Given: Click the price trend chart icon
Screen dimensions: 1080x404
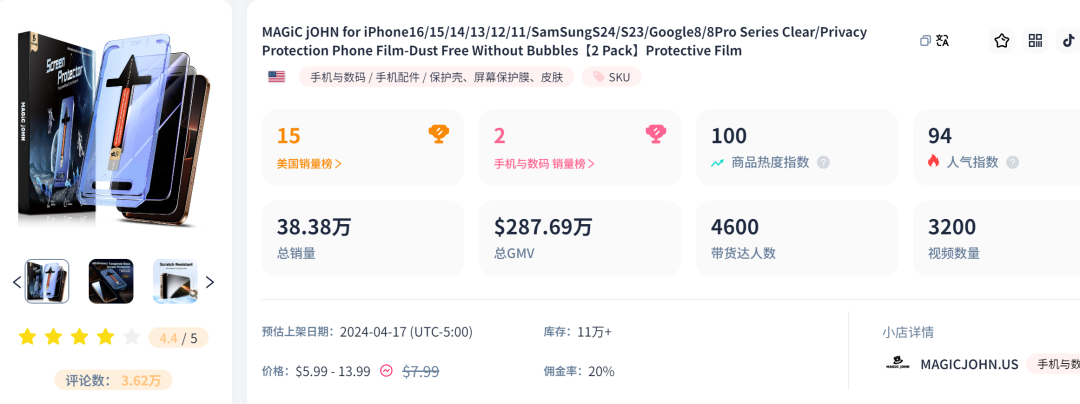Looking at the screenshot, I should coord(387,371).
